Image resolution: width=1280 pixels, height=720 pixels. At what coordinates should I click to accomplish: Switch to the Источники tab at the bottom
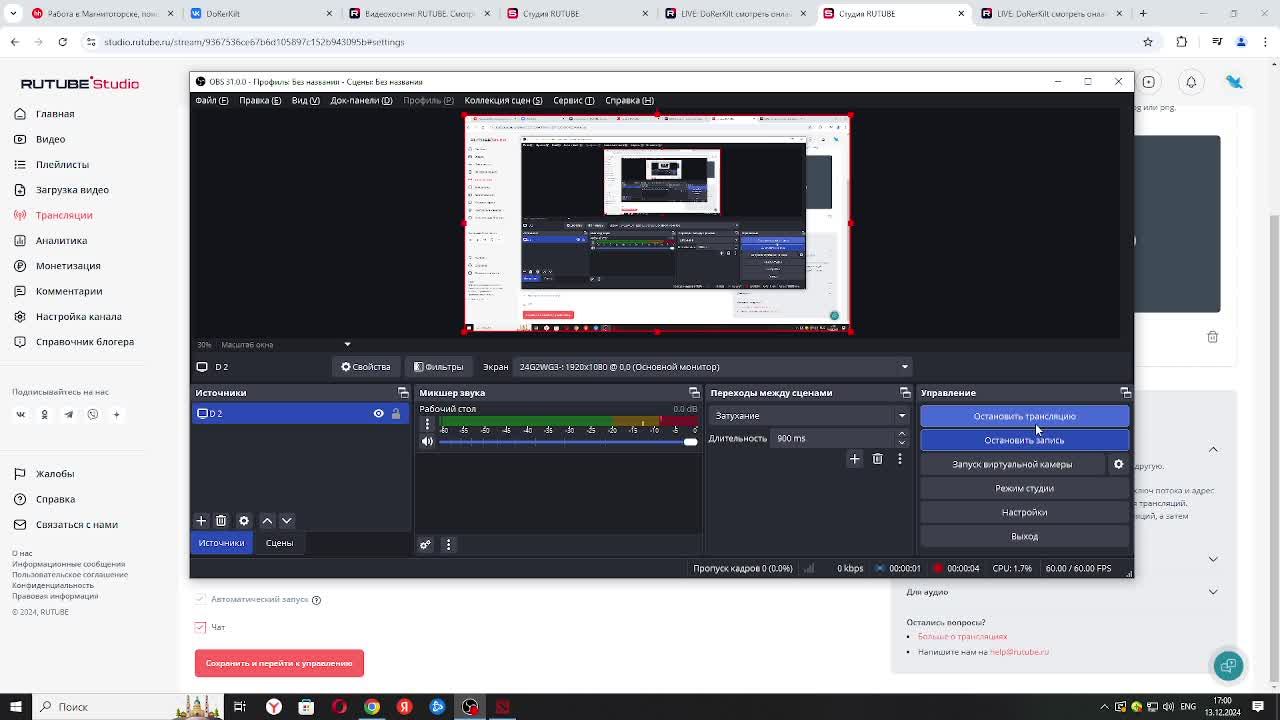tap(221, 543)
